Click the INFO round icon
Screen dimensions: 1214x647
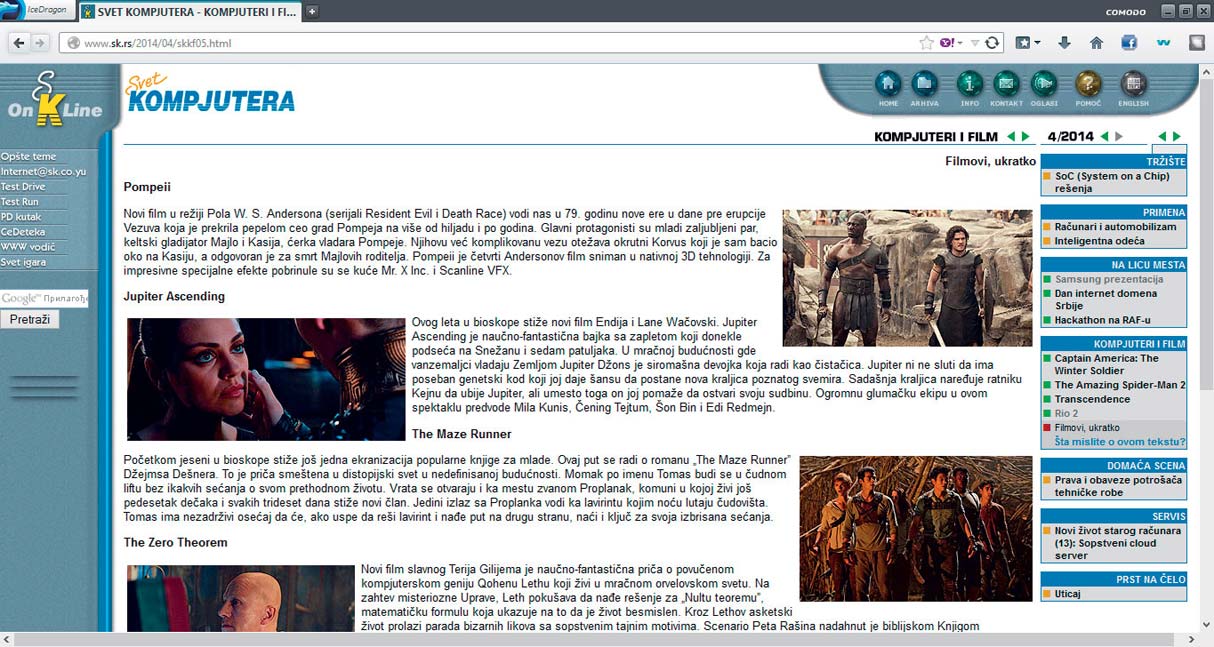click(969, 84)
